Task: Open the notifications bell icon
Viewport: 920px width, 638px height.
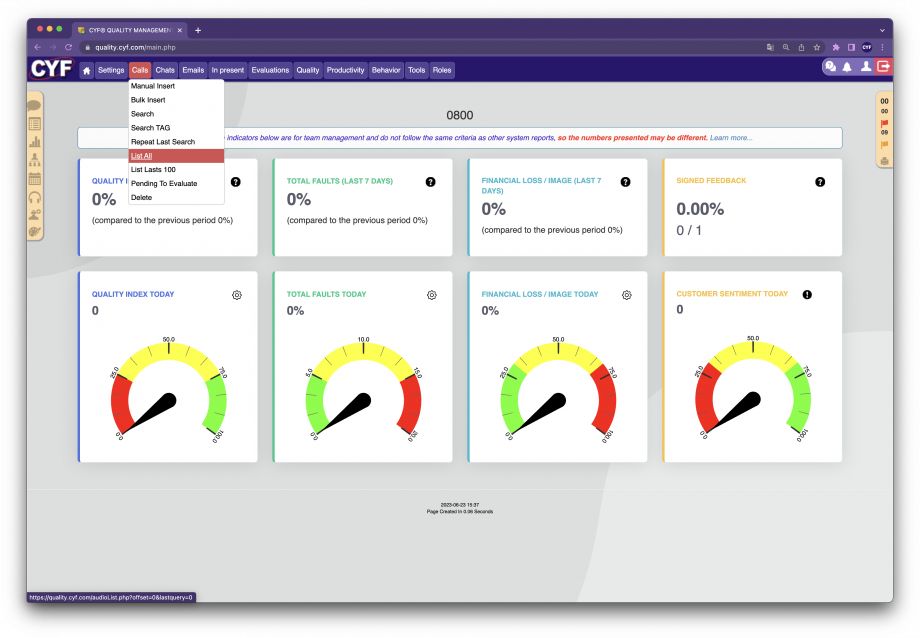Action: 847,66
